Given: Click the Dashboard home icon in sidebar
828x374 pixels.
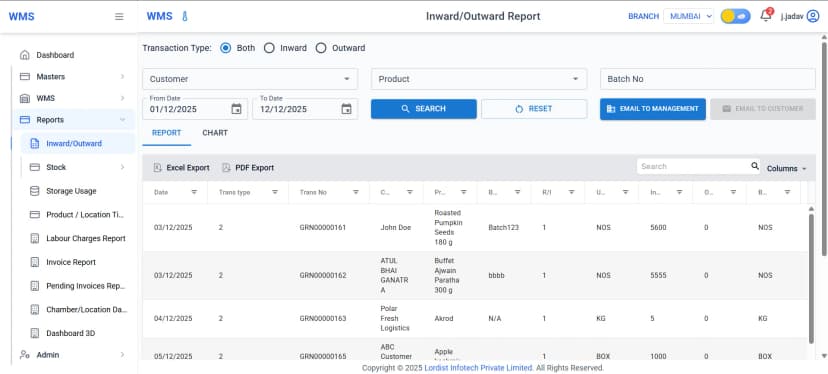Looking at the screenshot, I should pyautogui.click(x=25, y=55).
